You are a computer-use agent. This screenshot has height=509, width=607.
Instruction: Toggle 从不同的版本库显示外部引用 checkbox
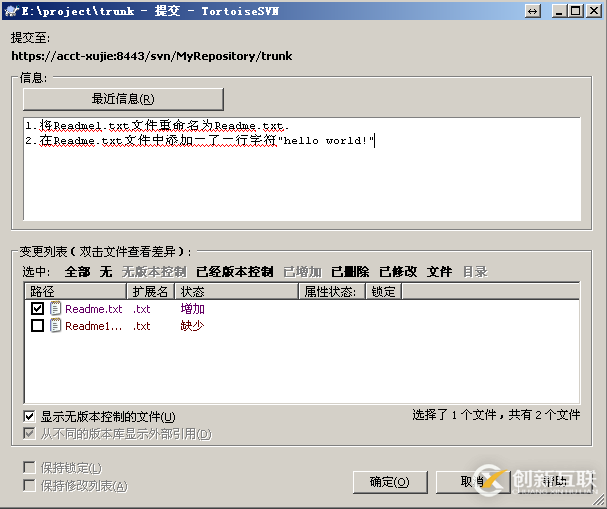pos(29,434)
